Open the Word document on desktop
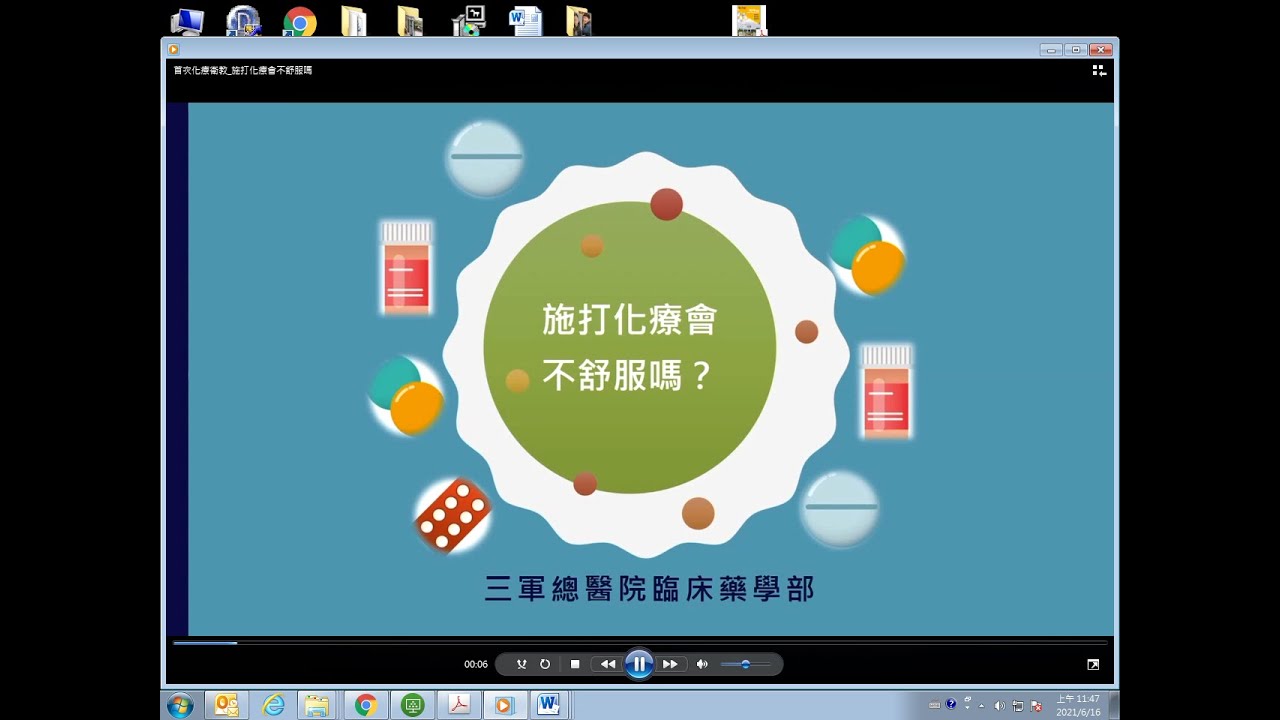 pos(525,21)
